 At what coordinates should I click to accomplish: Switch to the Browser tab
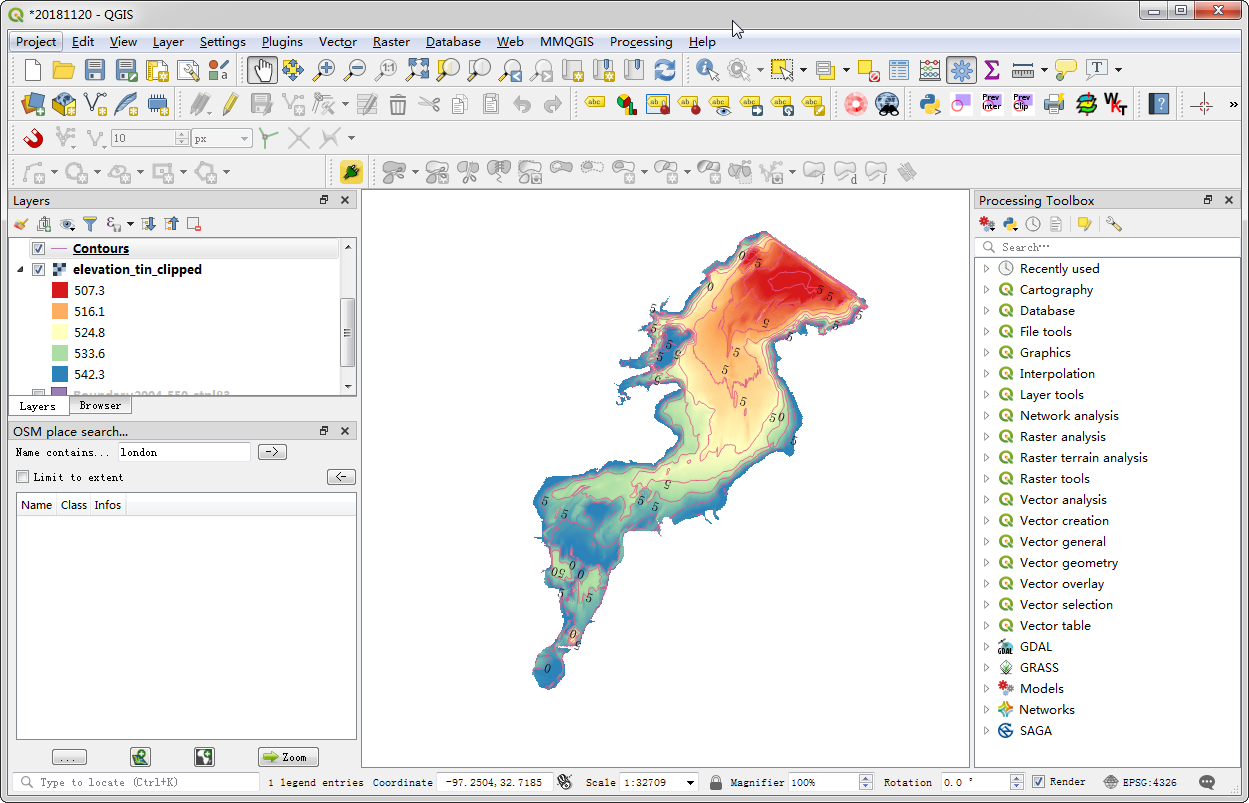click(100, 406)
